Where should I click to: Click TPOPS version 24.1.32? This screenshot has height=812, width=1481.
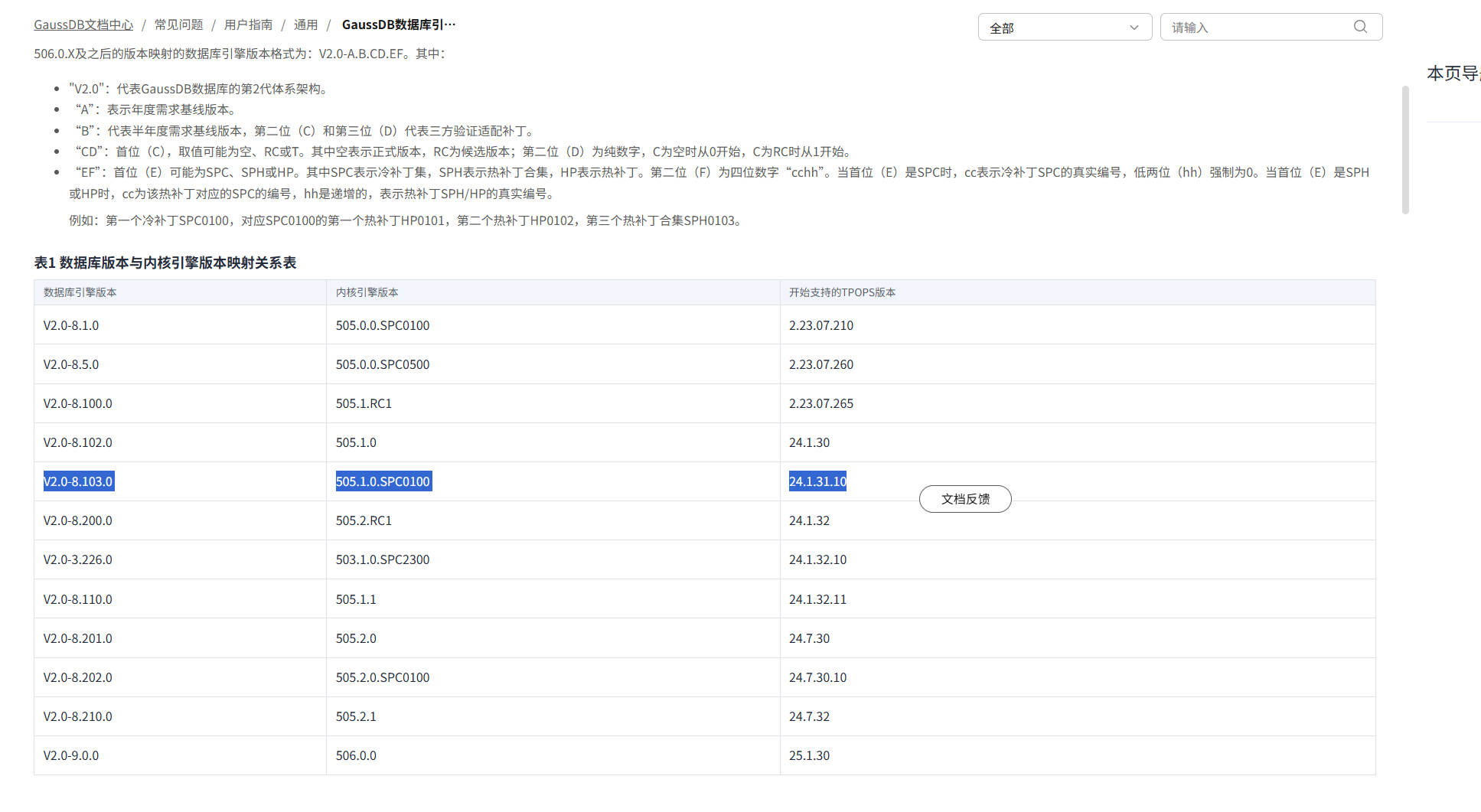coord(809,520)
